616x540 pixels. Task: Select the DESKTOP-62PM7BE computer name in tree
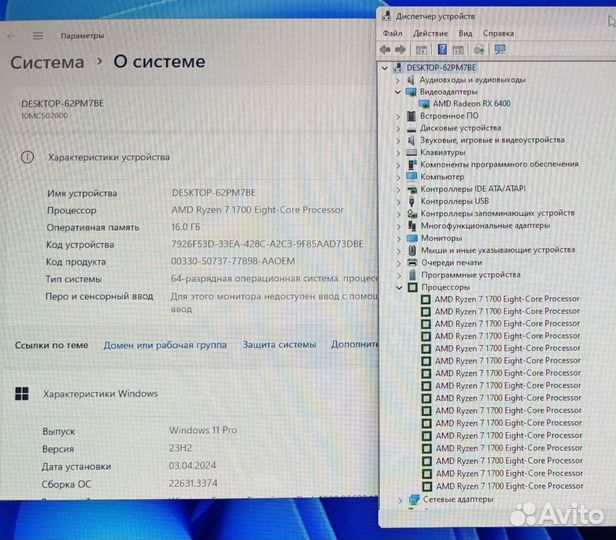pos(441,68)
